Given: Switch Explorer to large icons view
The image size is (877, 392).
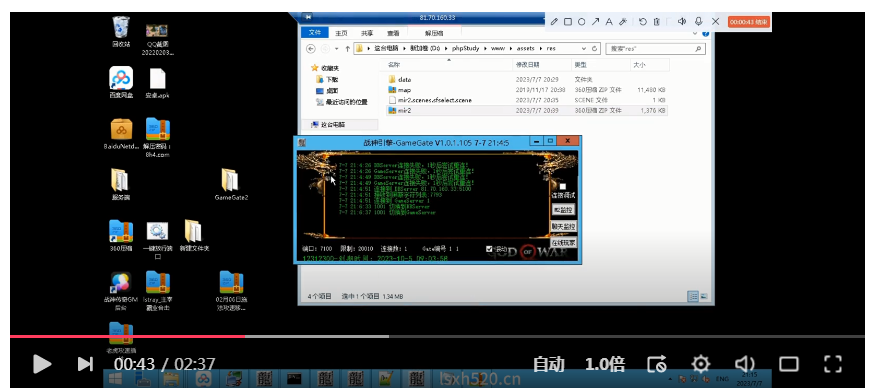Looking at the screenshot, I should (x=704, y=296).
